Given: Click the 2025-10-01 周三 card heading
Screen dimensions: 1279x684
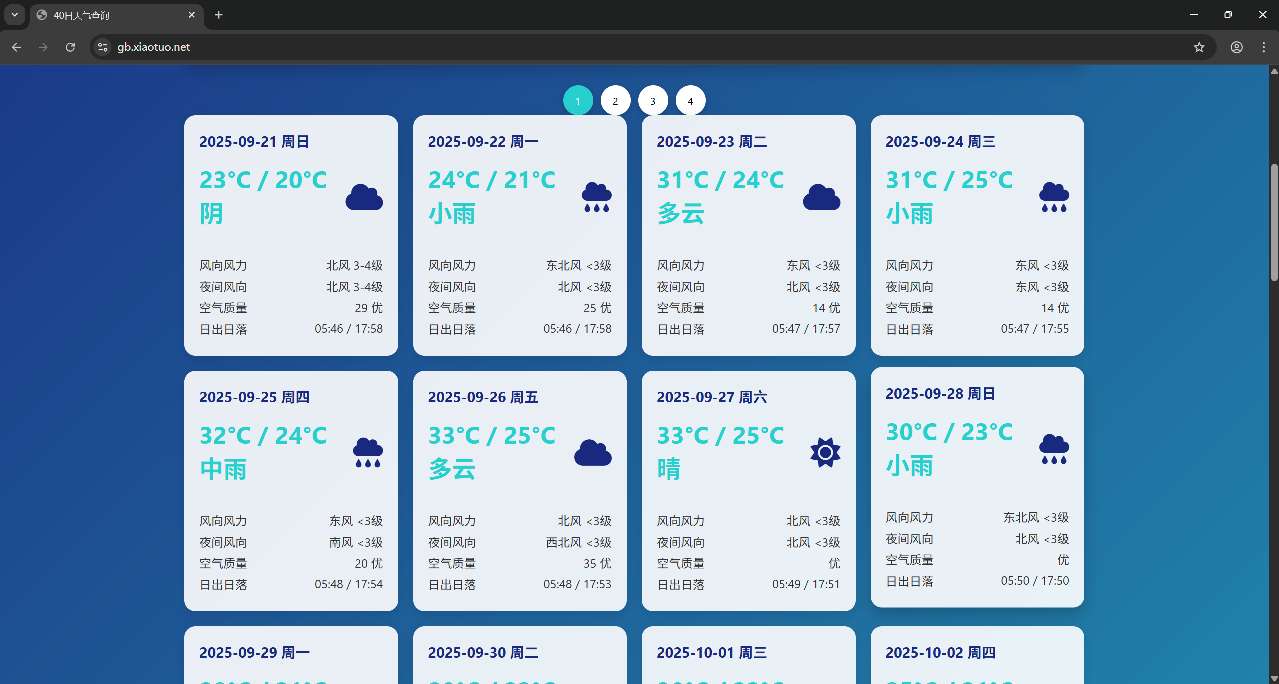Looking at the screenshot, I should pos(711,652).
